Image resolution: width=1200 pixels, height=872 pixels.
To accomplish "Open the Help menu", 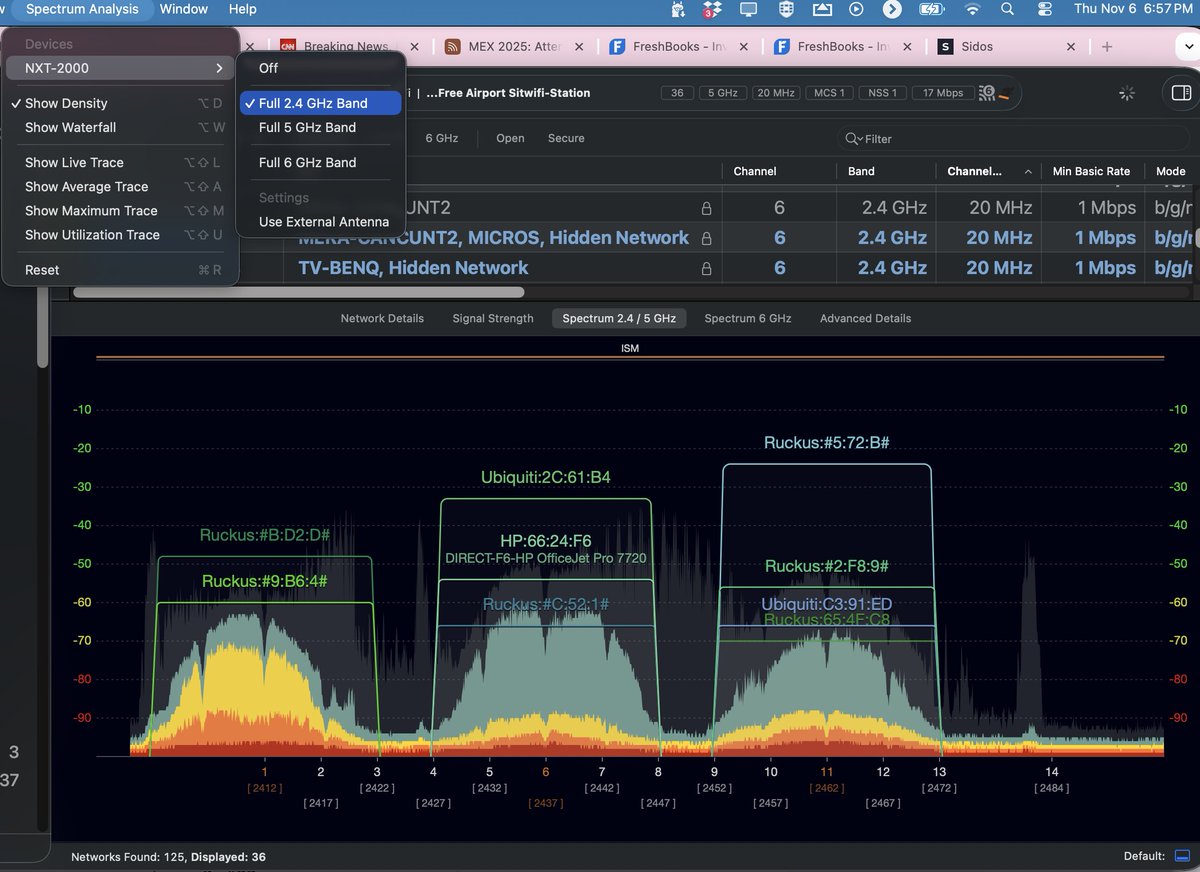I will click(242, 9).
